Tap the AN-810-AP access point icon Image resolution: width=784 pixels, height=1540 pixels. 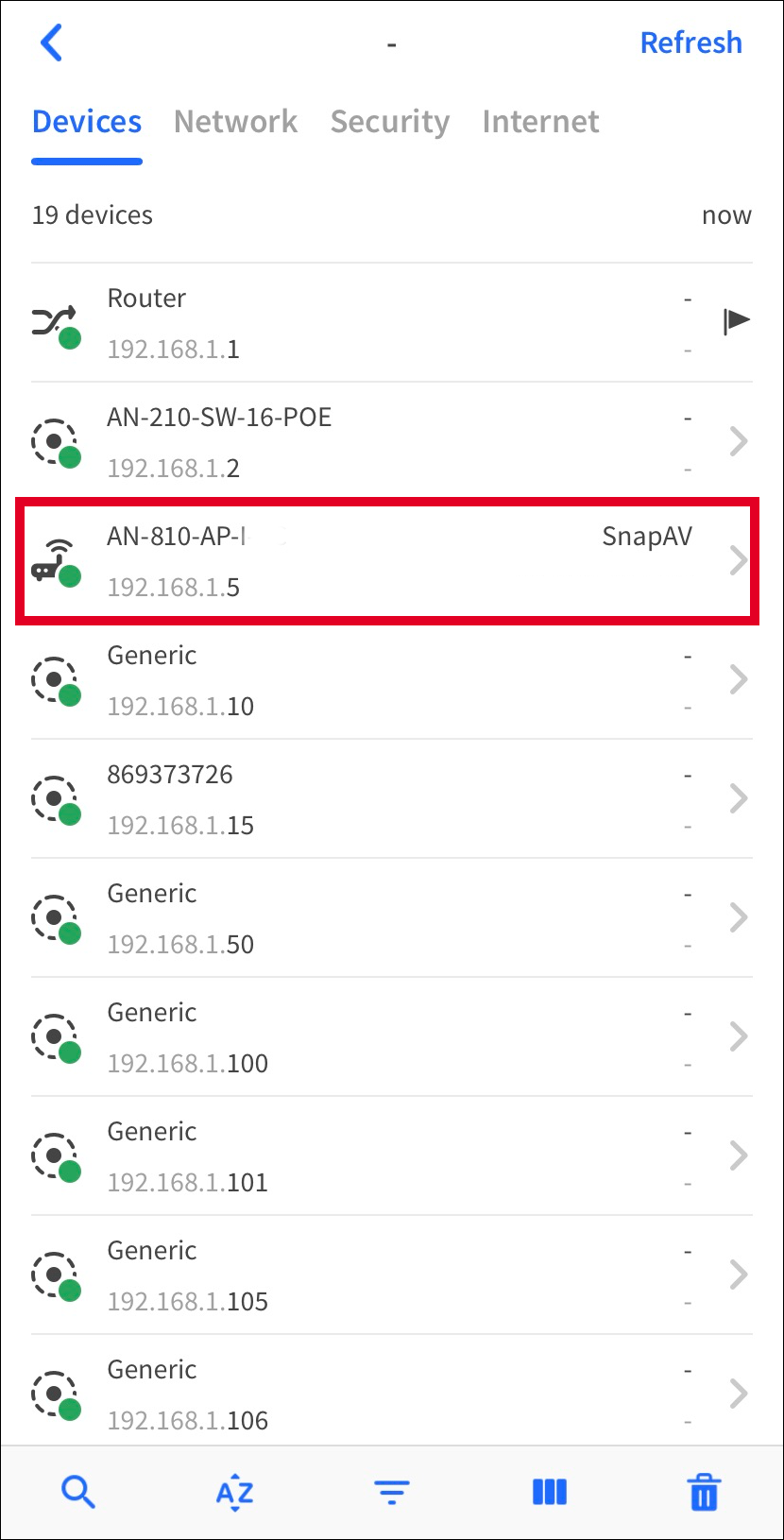55,561
